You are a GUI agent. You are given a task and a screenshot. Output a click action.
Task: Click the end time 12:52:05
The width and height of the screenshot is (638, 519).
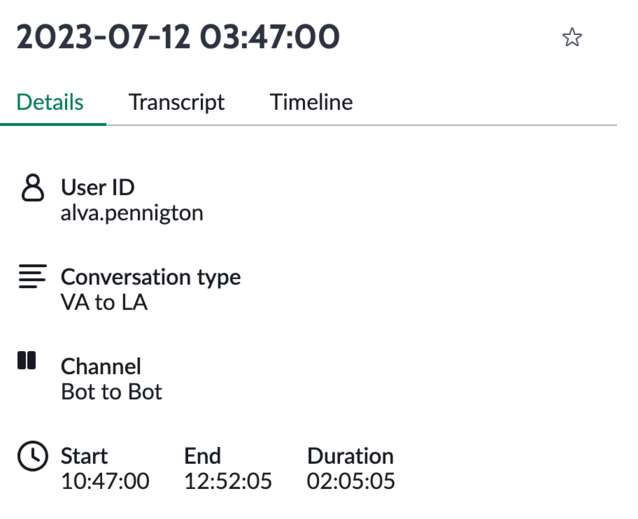coord(228,481)
